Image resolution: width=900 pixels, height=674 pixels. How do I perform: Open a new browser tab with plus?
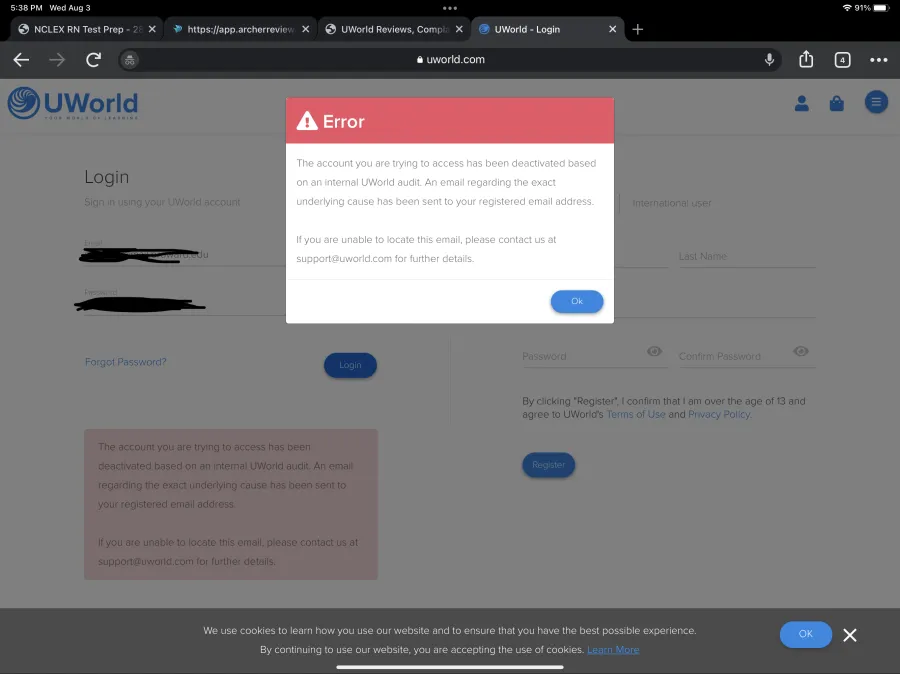pos(637,29)
